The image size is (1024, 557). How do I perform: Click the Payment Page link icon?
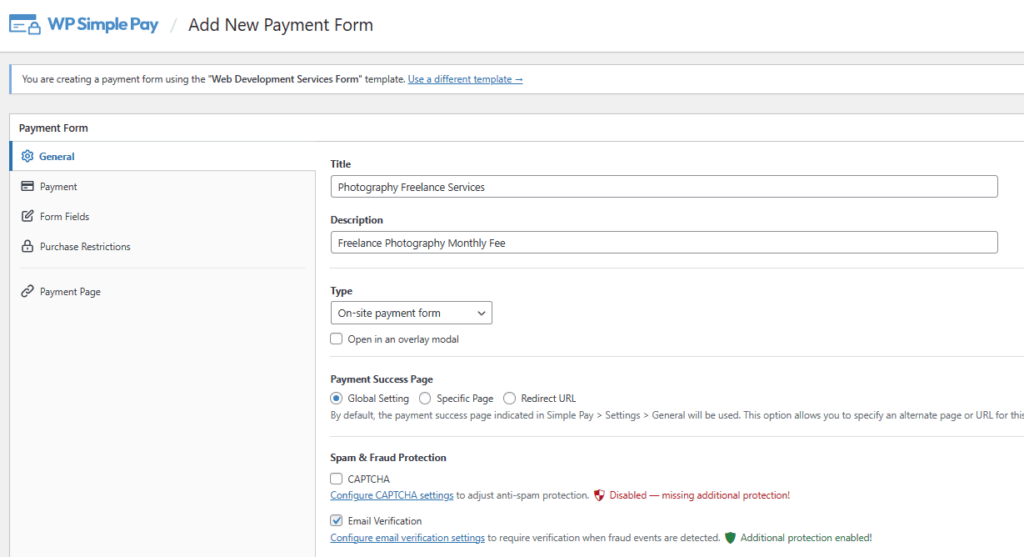pyautogui.click(x=27, y=292)
